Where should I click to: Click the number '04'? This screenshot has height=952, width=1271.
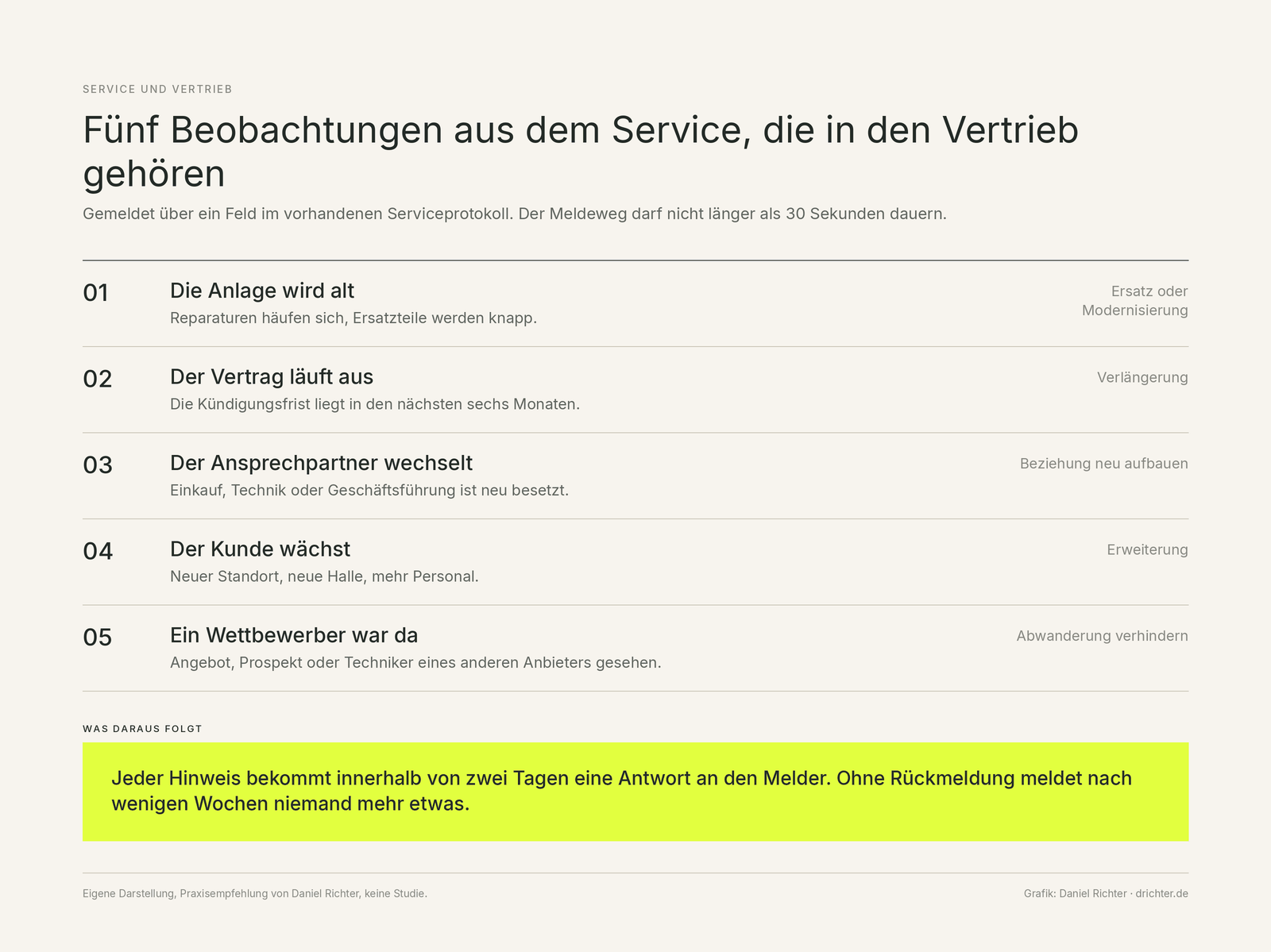click(98, 551)
